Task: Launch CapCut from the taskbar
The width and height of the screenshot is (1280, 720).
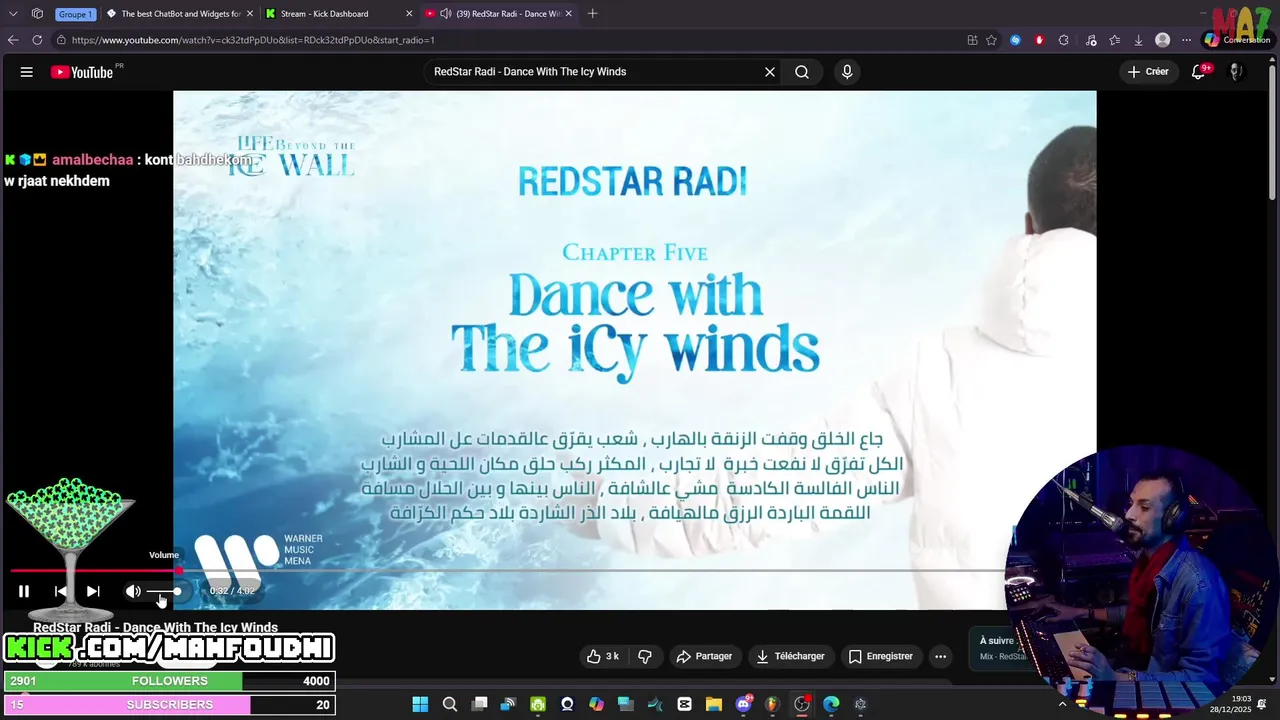Action: (x=684, y=704)
